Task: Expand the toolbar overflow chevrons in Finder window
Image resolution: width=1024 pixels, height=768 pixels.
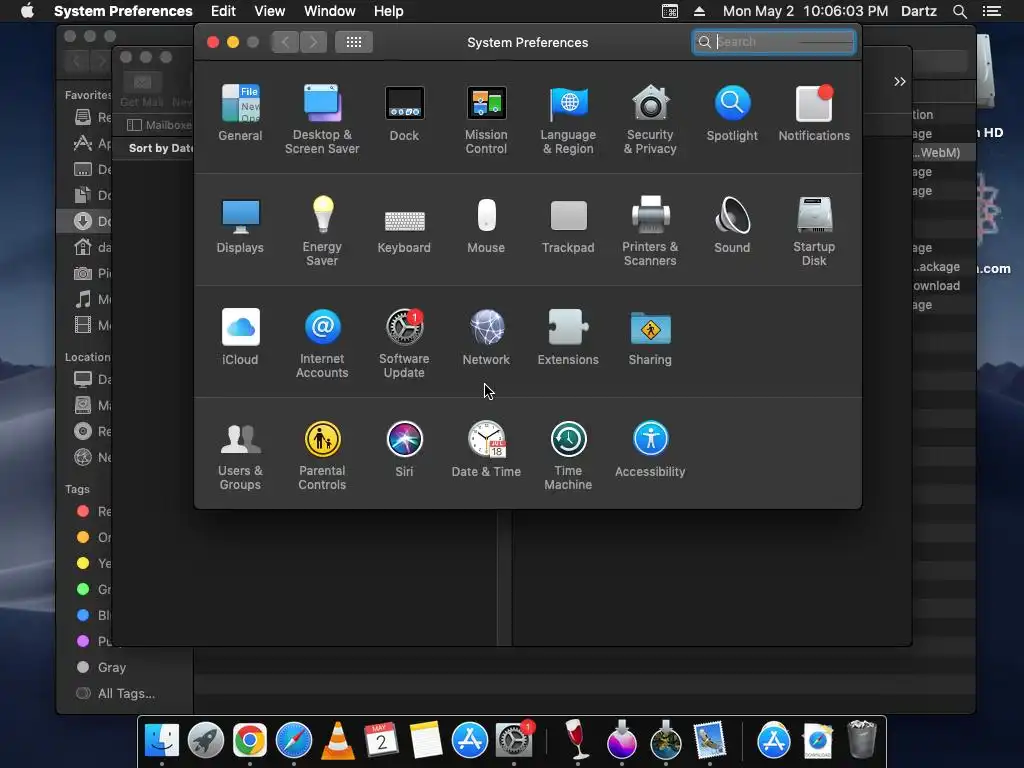Action: (x=900, y=82)
